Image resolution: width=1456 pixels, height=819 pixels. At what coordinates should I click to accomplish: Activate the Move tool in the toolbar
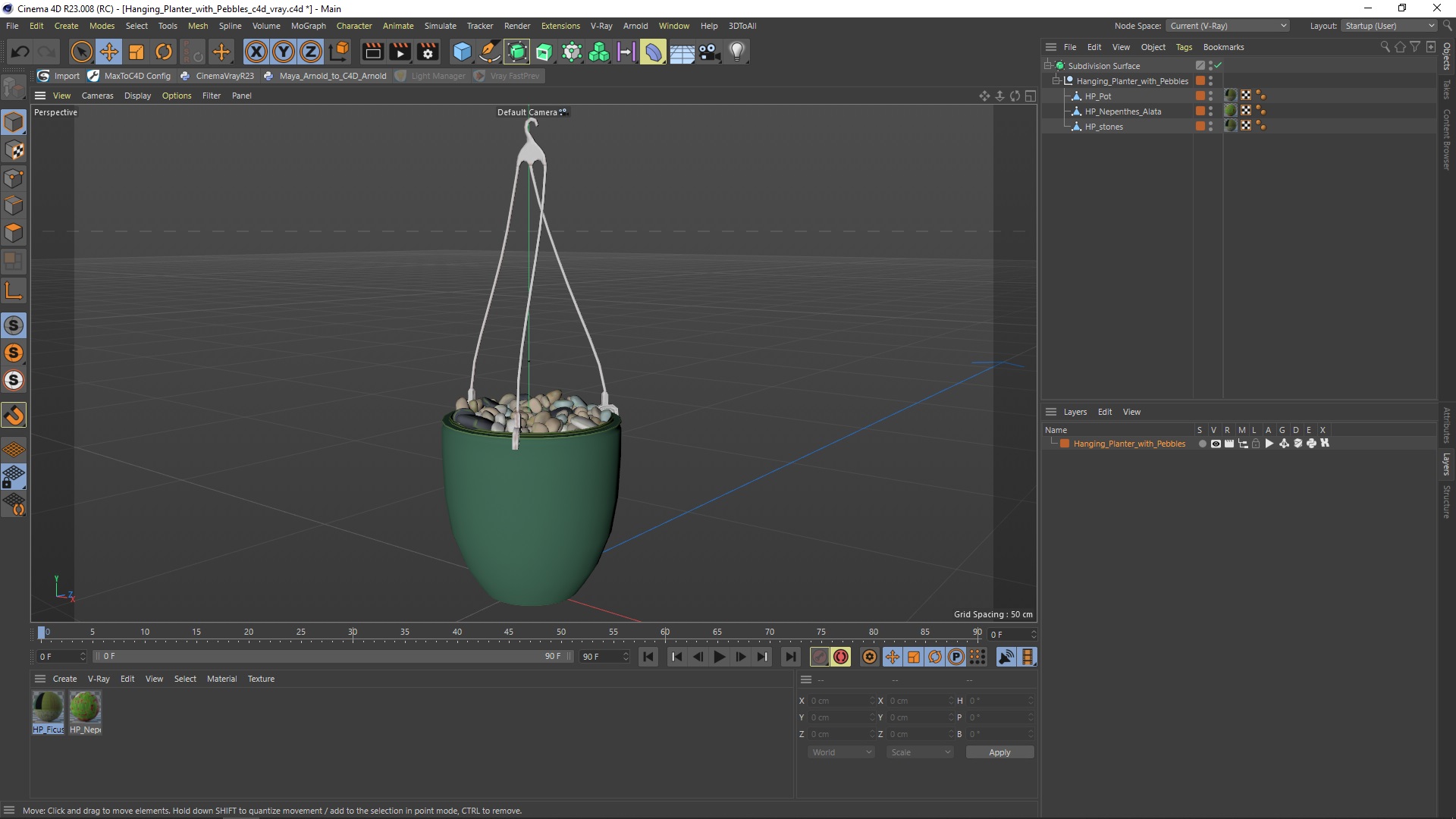(x=109, y=52)
